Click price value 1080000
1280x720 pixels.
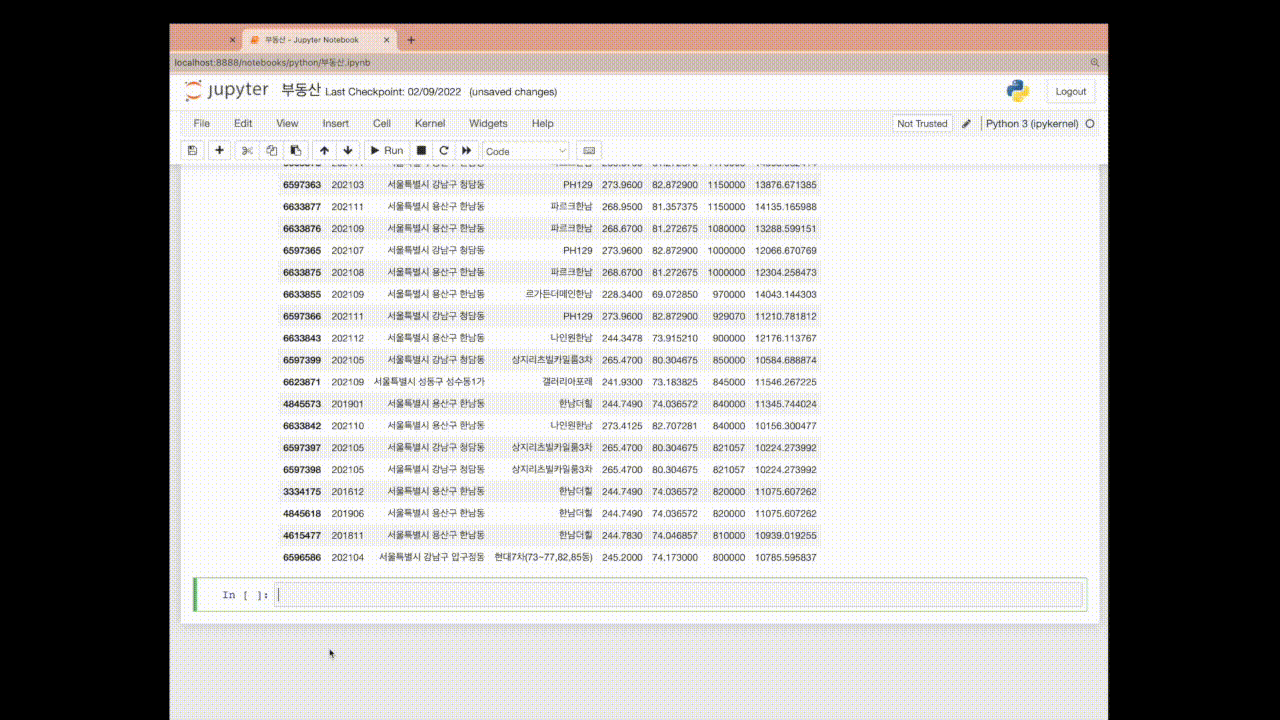726,229
